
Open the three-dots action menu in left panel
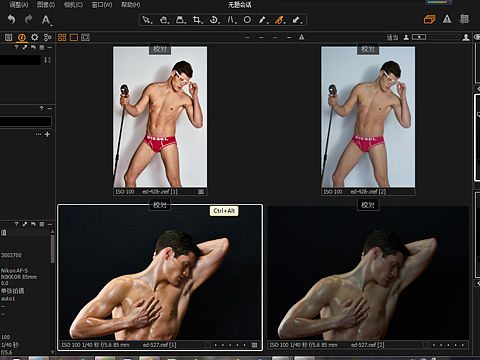pos(39,134)
